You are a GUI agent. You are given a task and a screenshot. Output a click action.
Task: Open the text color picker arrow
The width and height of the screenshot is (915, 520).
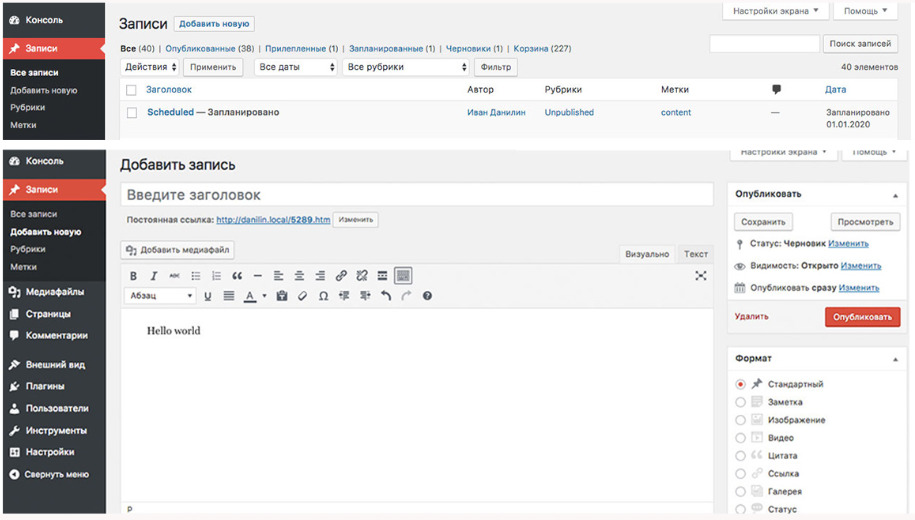[x=264, y=296]
